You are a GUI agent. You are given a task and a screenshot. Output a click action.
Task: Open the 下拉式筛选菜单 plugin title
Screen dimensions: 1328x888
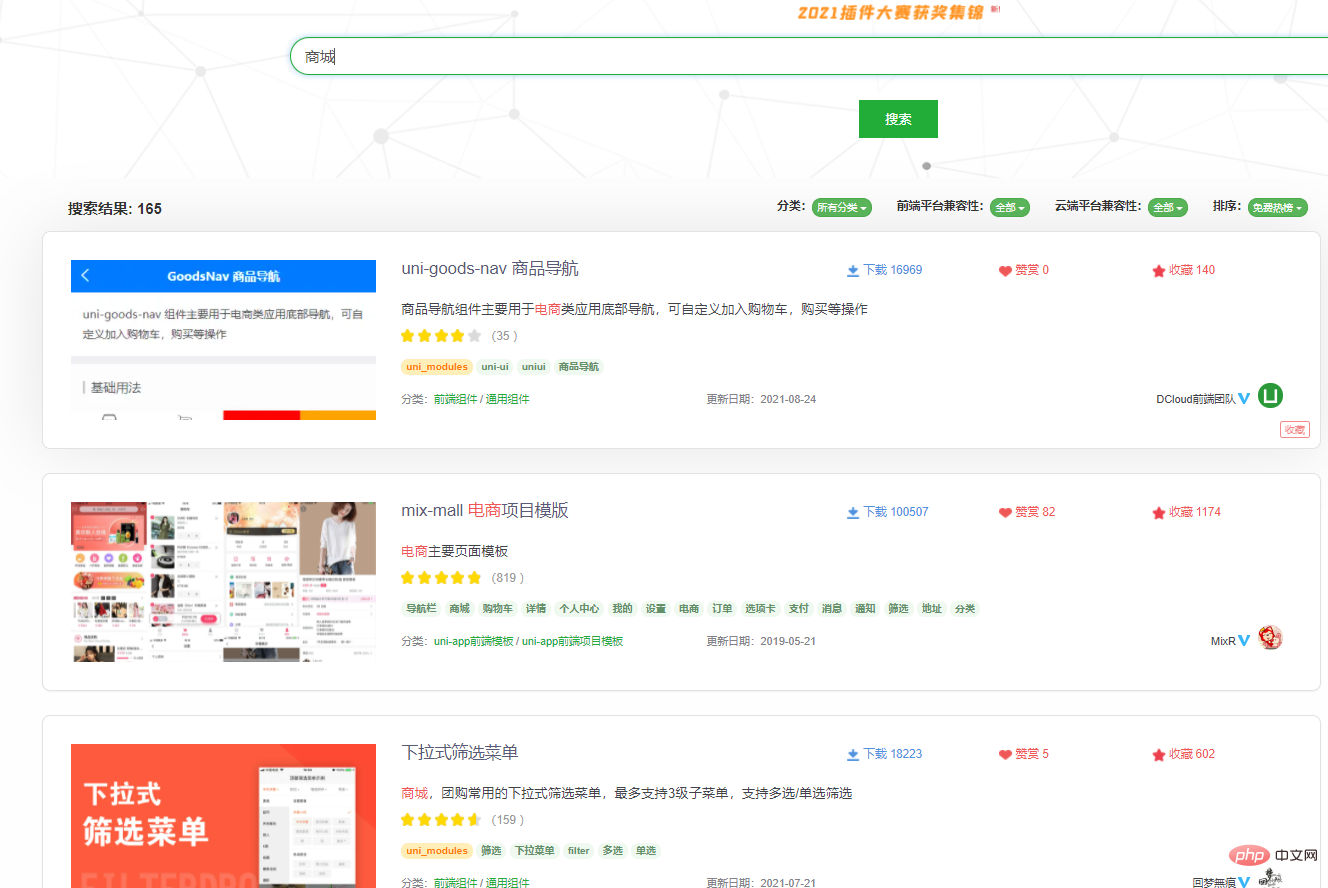(x=460, y=753)
